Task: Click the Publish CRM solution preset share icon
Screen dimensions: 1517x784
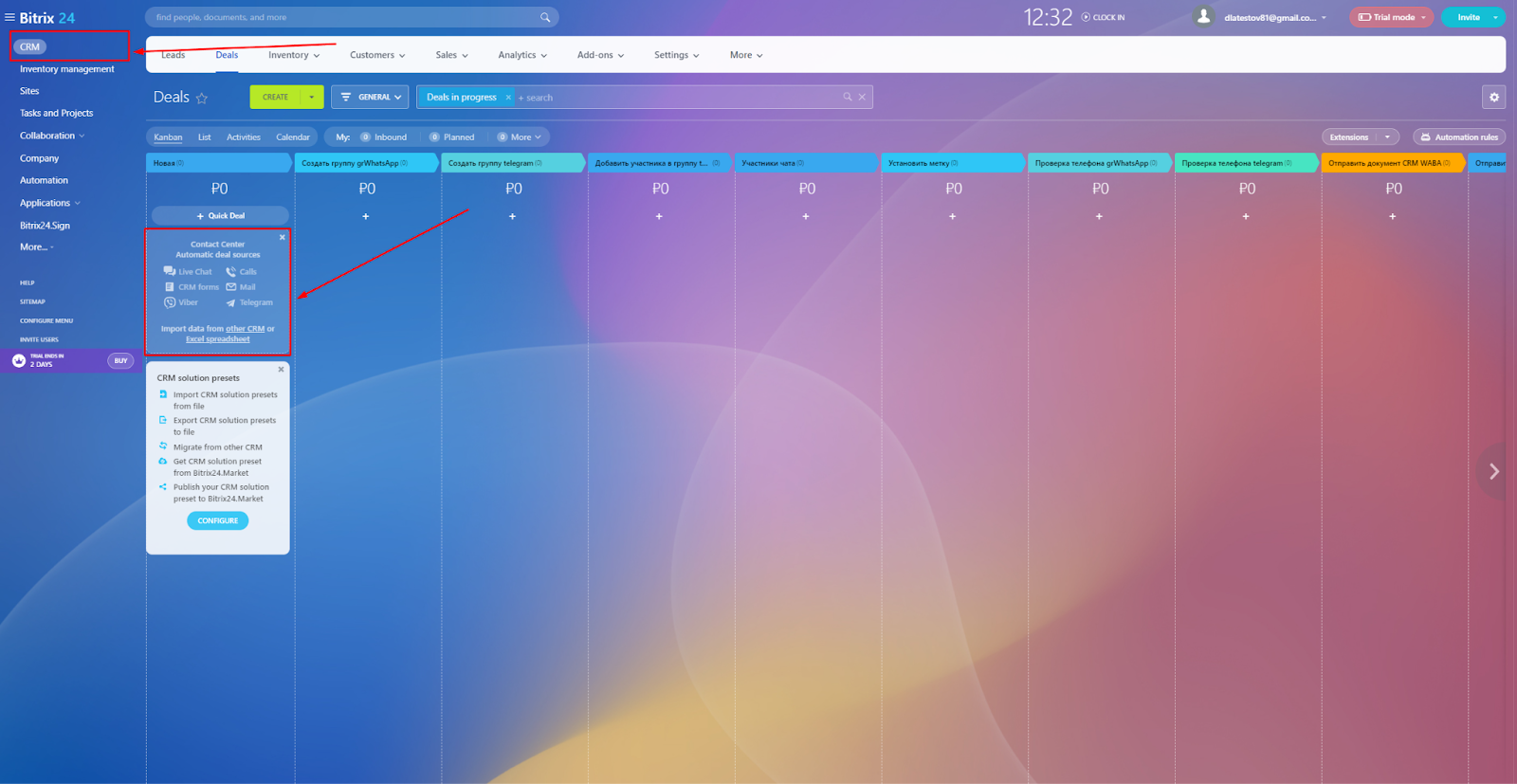Action: point(163,486)
